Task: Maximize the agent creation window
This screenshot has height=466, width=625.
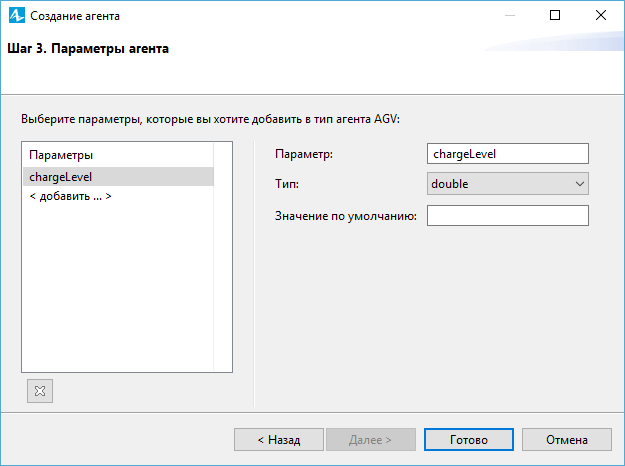Action: pos(555,15)
